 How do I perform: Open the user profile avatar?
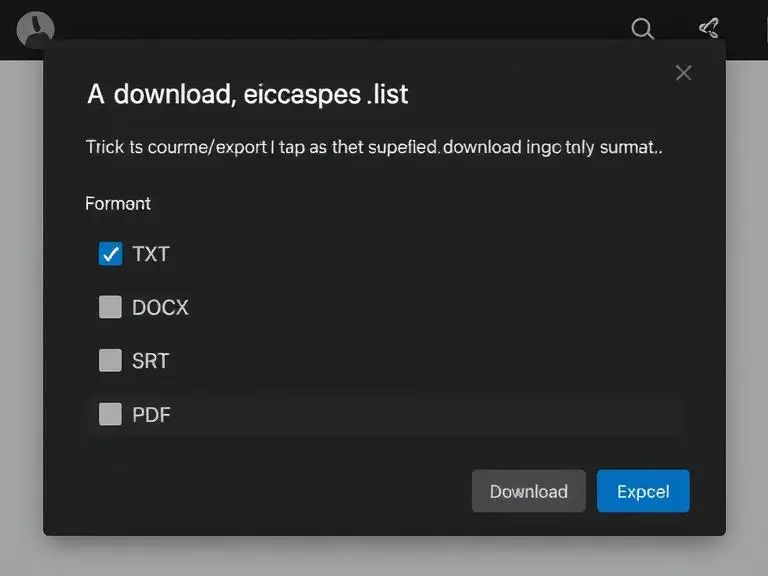(35, 30)
